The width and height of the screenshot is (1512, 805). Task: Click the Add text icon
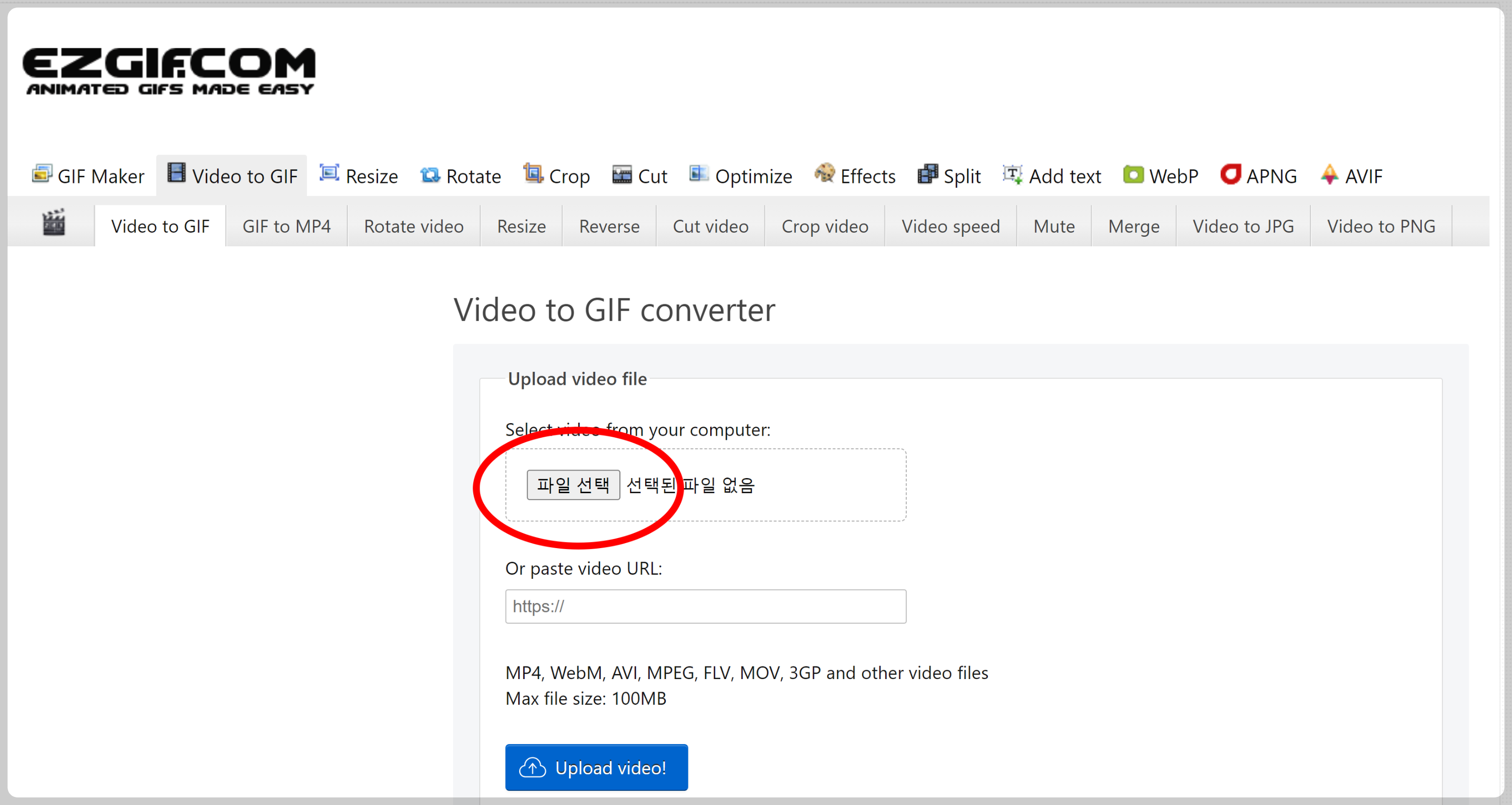click(1013, 174)
